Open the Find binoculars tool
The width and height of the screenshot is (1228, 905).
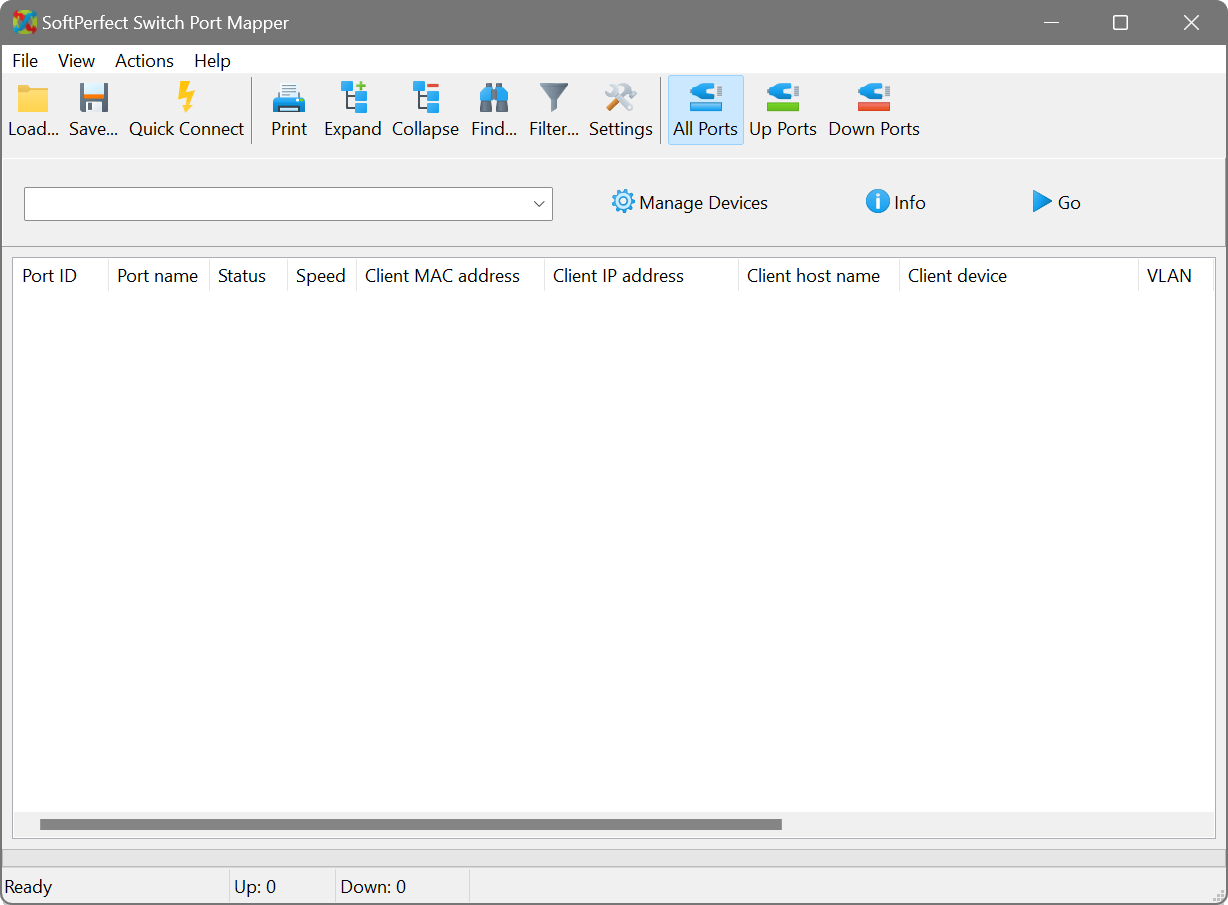pyautogui.click(x=494, y=110)
